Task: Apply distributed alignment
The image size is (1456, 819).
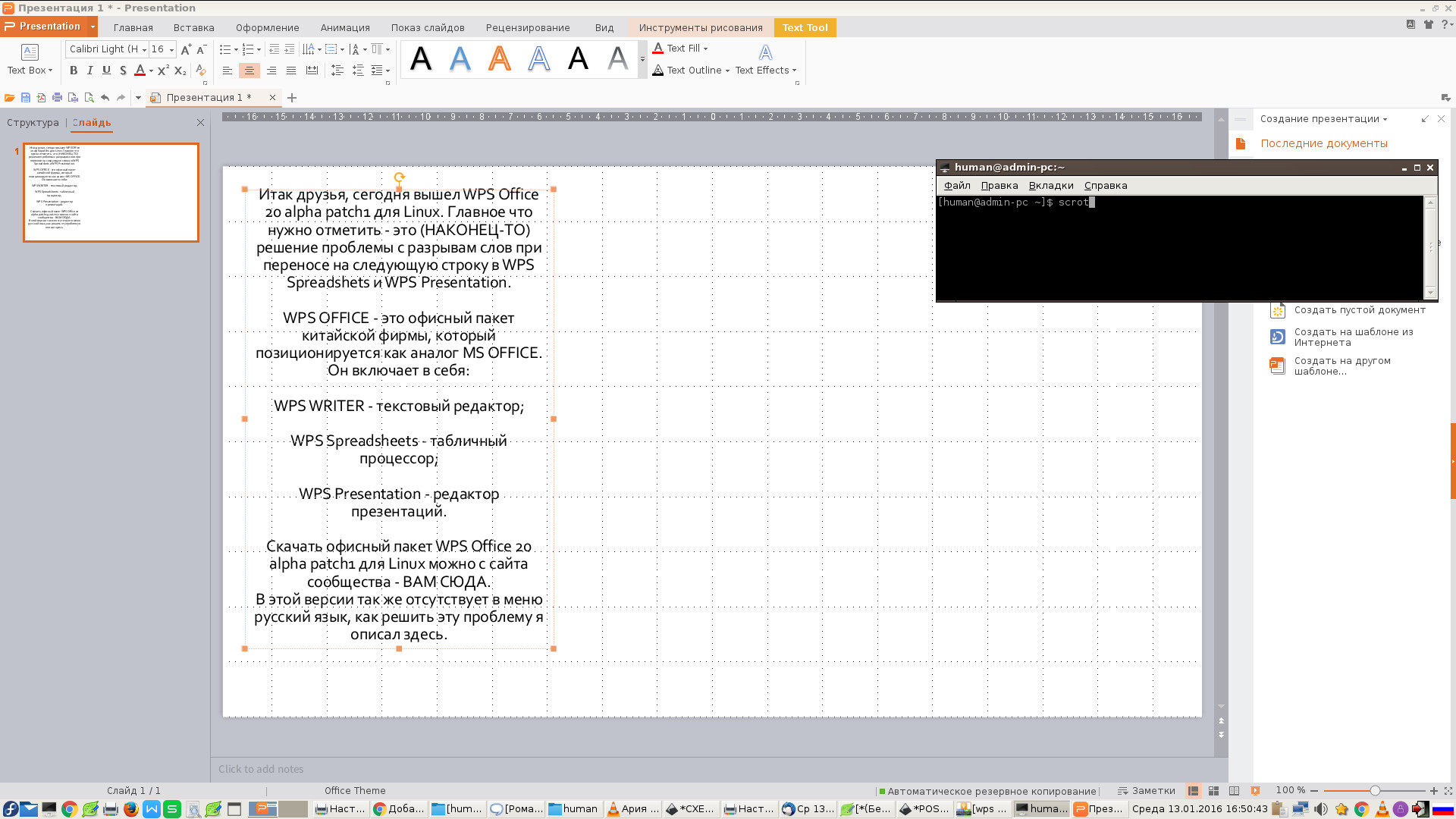Action: pos(312,71)
